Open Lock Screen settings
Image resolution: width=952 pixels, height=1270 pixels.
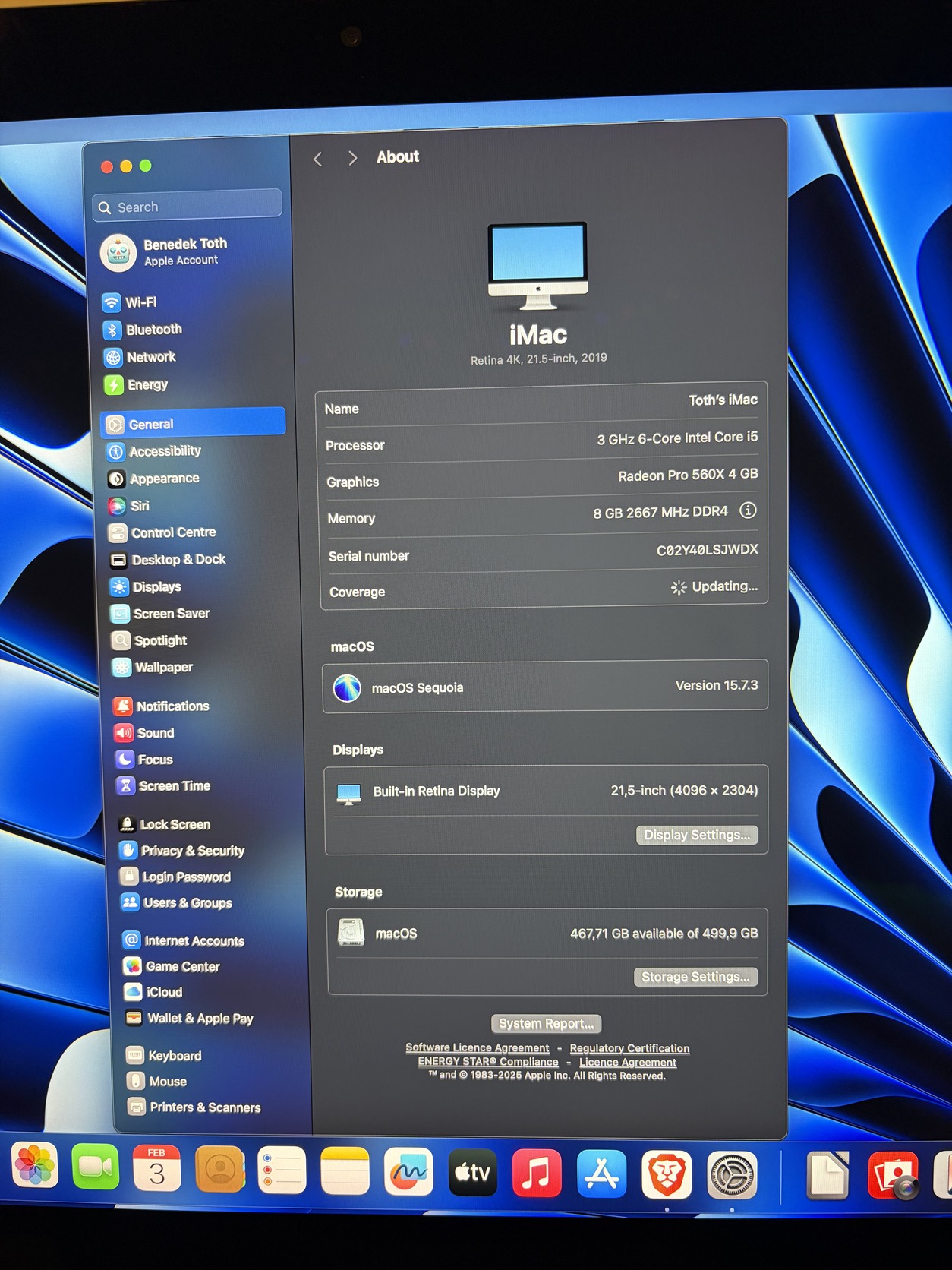(x=165, y=824)
